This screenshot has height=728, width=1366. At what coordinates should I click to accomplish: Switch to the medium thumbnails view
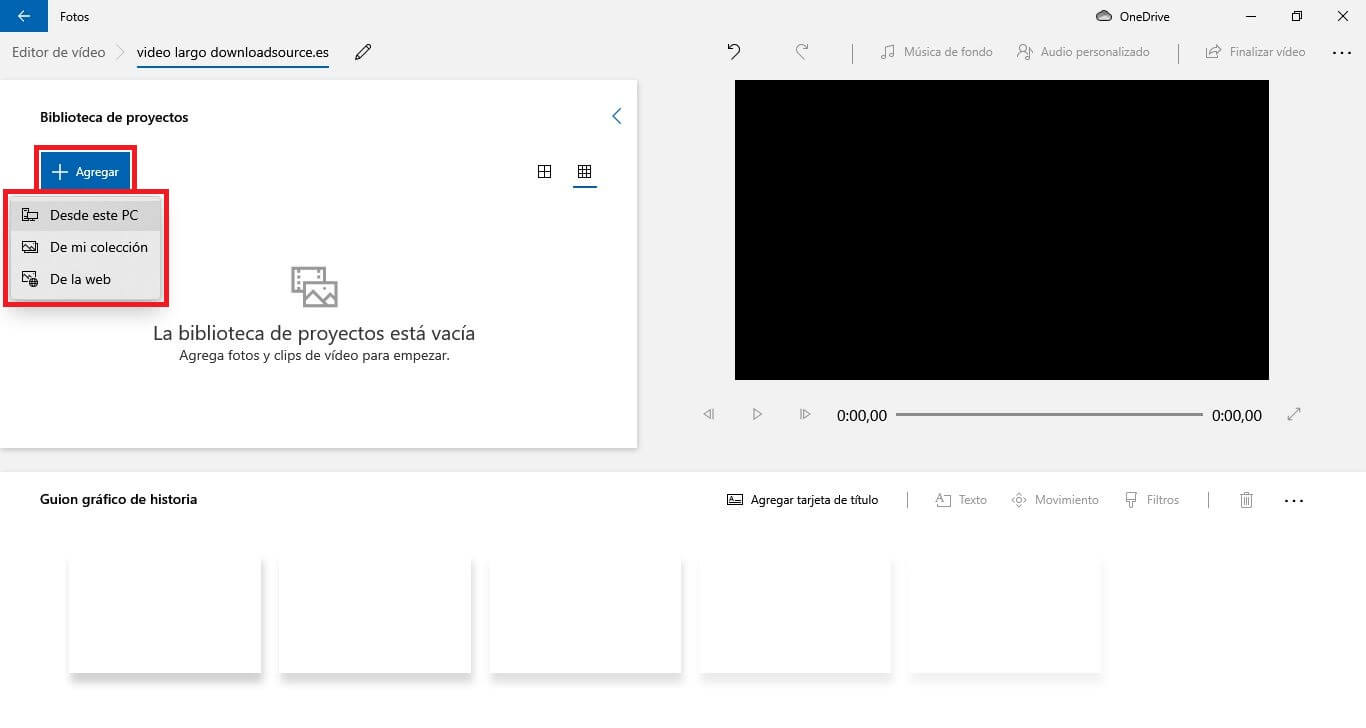pyautogui.click(x=544, y=172)
